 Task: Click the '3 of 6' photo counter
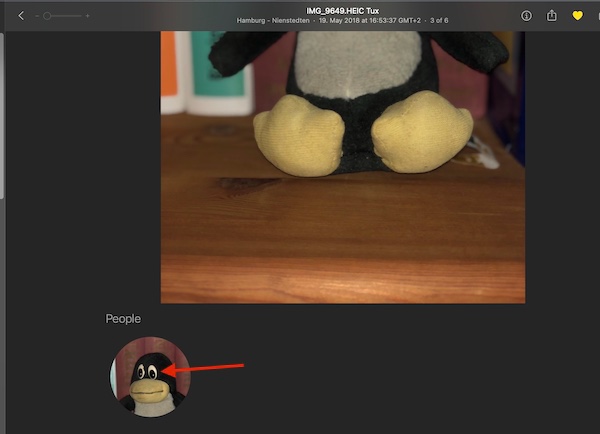pyautogui.click(x=439, y=21)
